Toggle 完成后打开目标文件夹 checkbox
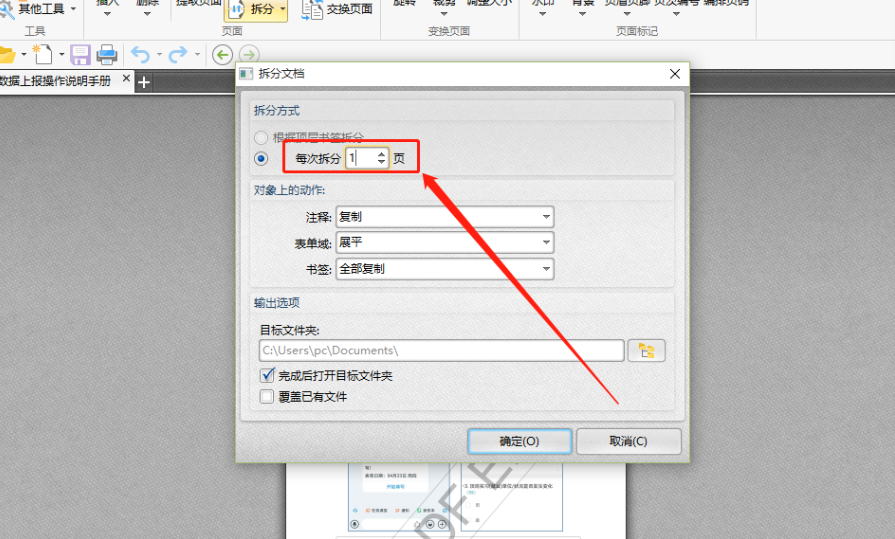Viewport: 895px width, 539px height. click(267, 375)
